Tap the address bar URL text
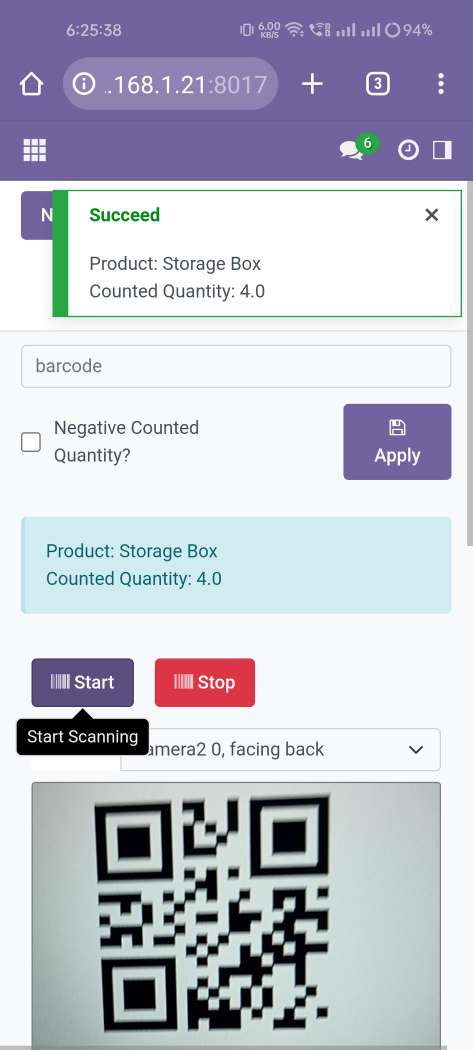The width and height of the screenshot is (473, 1050). tap(186, 84)
